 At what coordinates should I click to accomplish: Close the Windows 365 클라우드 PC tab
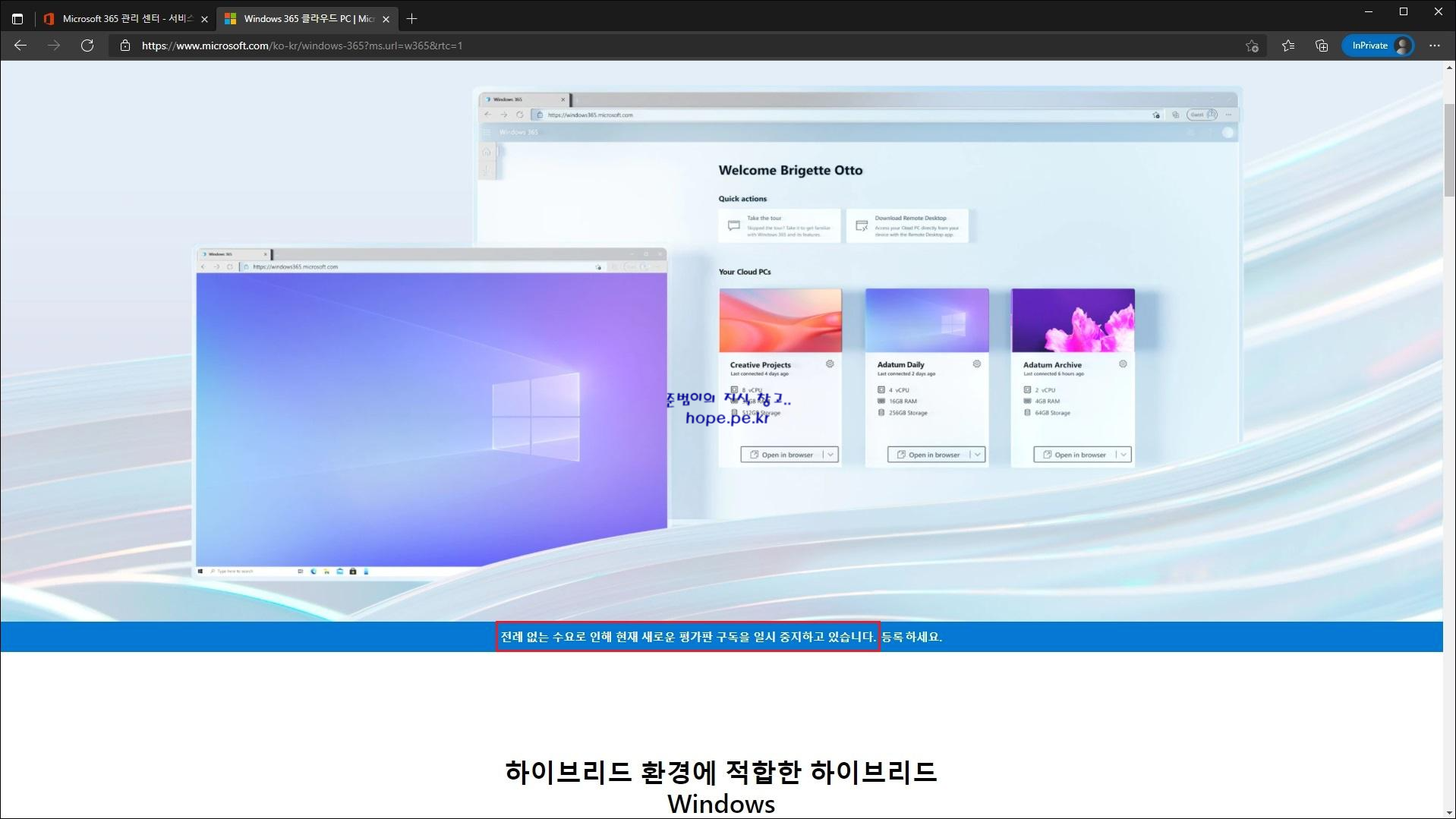coord(386,19)
